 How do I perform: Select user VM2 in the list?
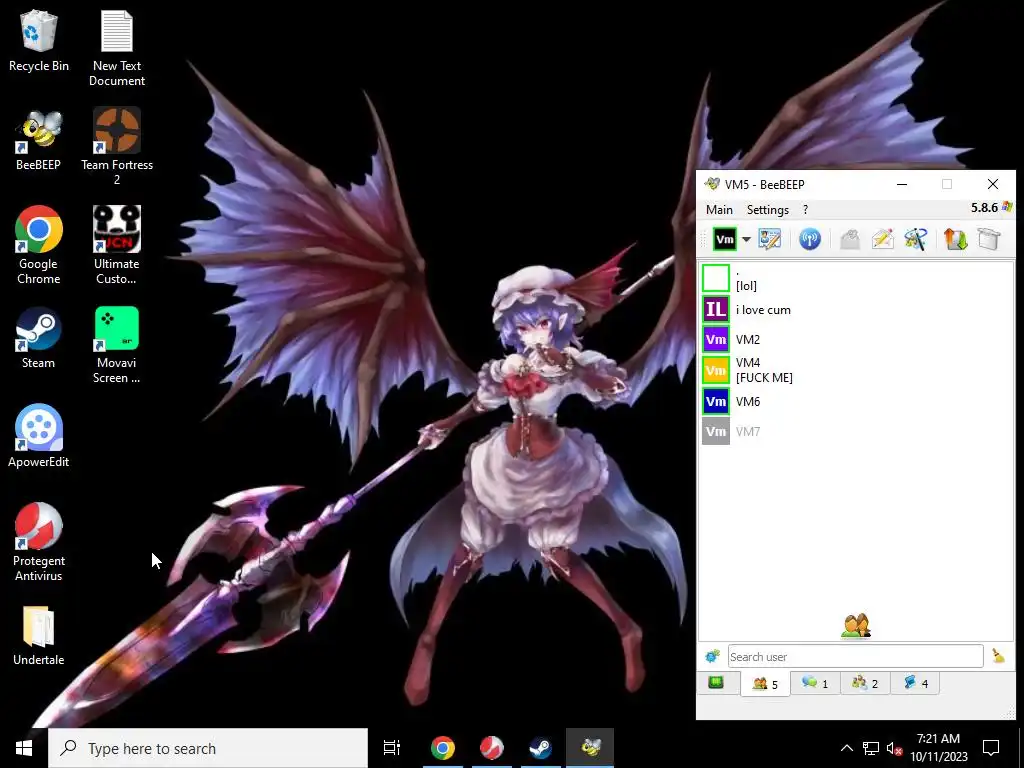(x=856, y=340)
